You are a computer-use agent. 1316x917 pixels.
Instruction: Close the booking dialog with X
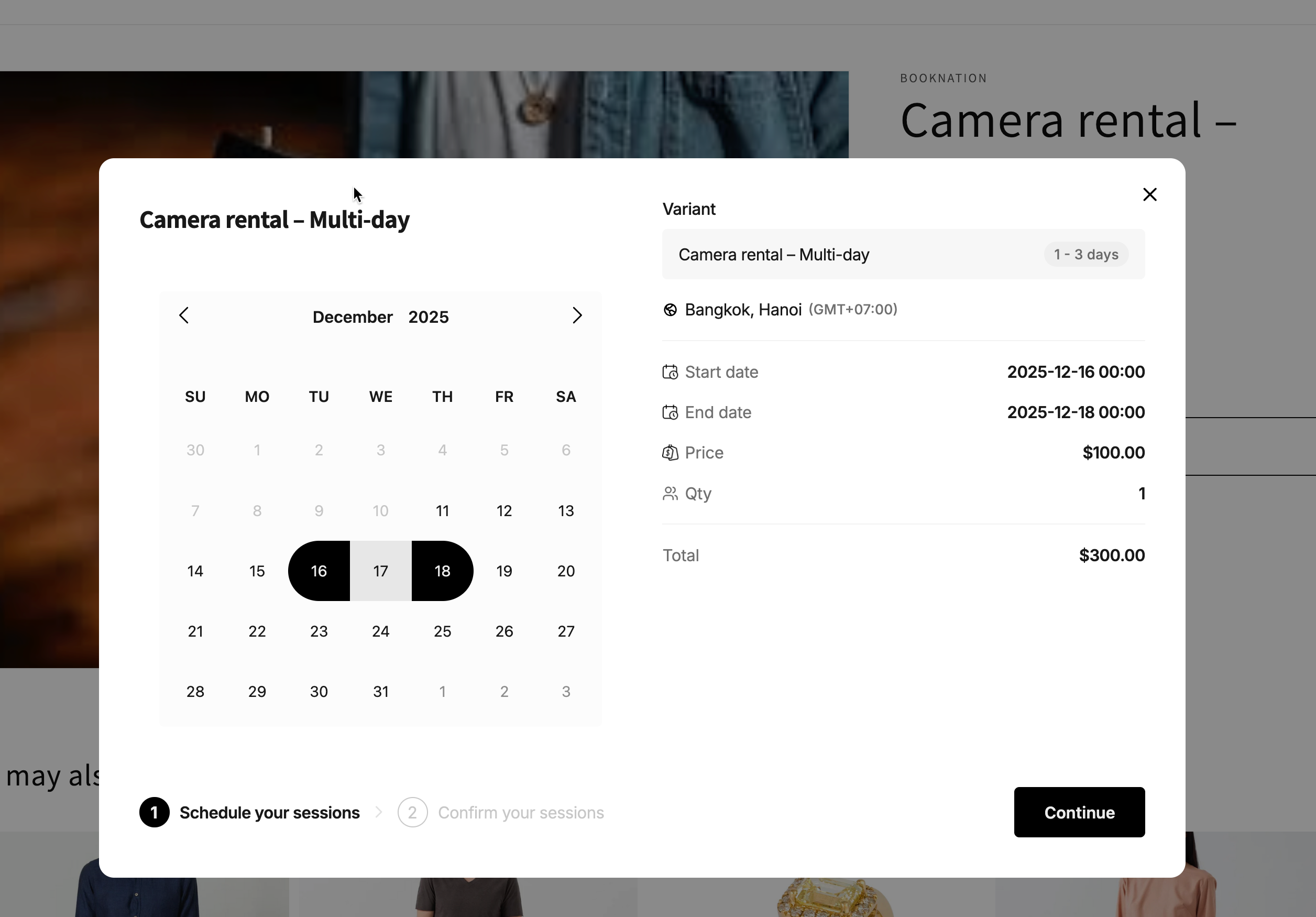(x=1149, y=195)
